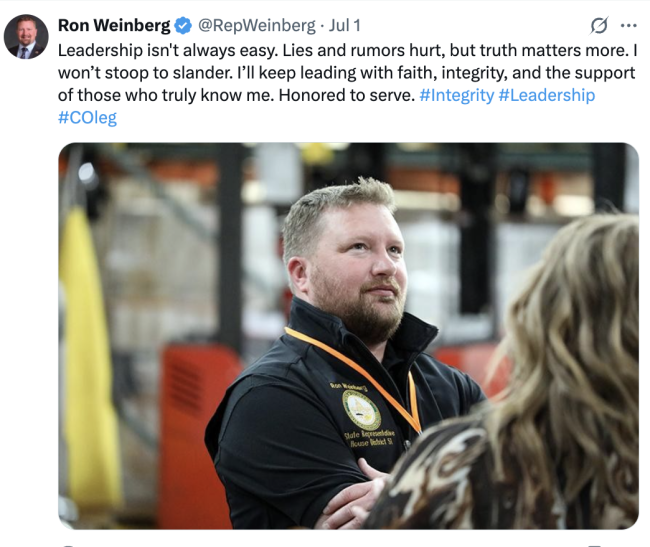Viewport: 650px width, 547px height.
Task: Click the Jul 1 timestamp
Action: [x=344, y=25]
